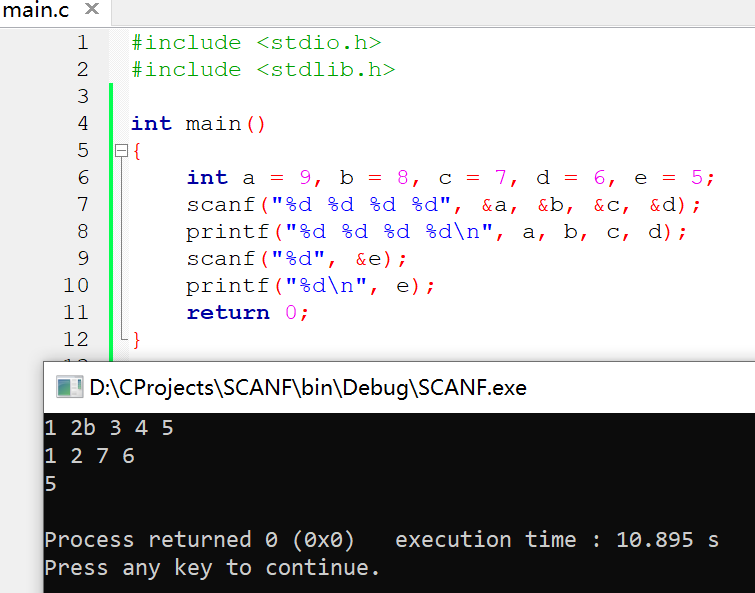Click the console title D:\CProjects\SCANF\bin\Debug\SCANF.exe
Viewport: 755px width, 593px height.
click(x=308, y=387)
